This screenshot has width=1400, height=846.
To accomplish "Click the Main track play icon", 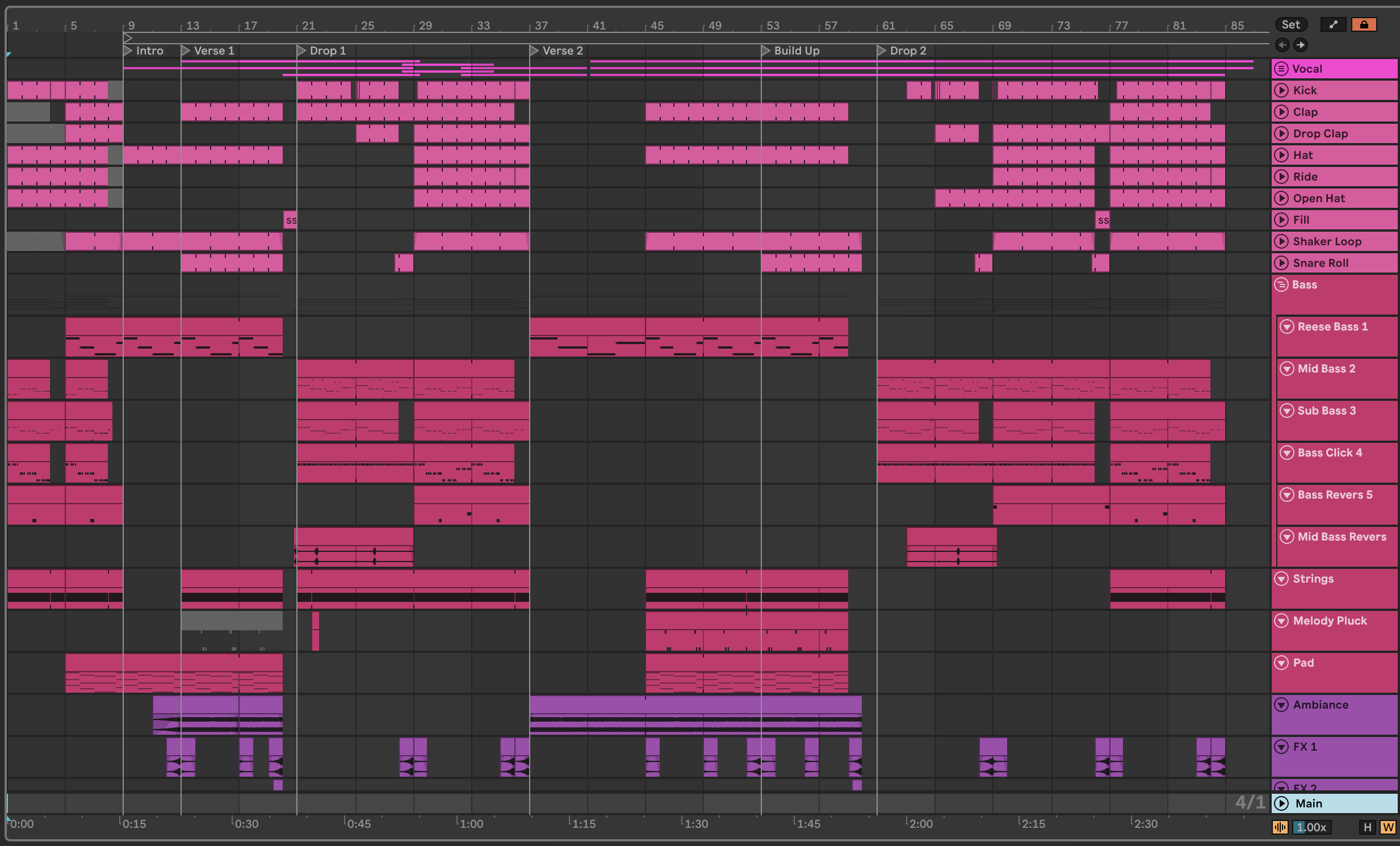I will [x=1281, y=803].
